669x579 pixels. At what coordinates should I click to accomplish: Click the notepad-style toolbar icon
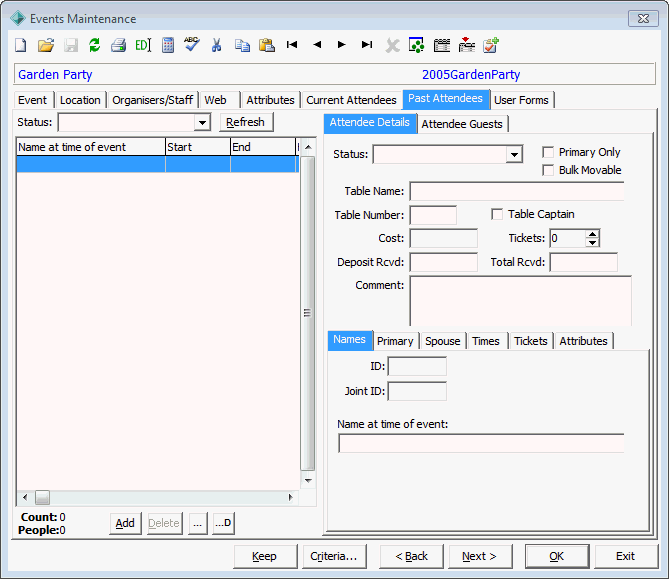(442, 45)
